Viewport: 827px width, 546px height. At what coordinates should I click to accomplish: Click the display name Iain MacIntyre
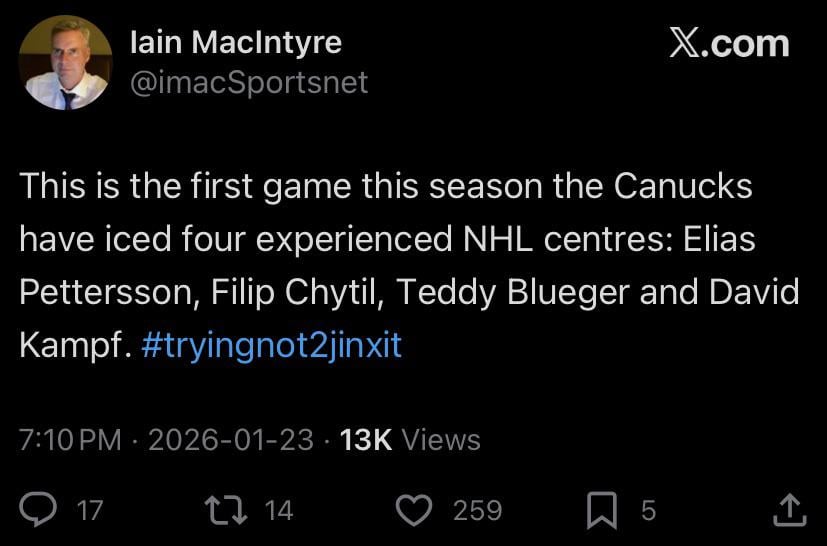tap(236, 42)
